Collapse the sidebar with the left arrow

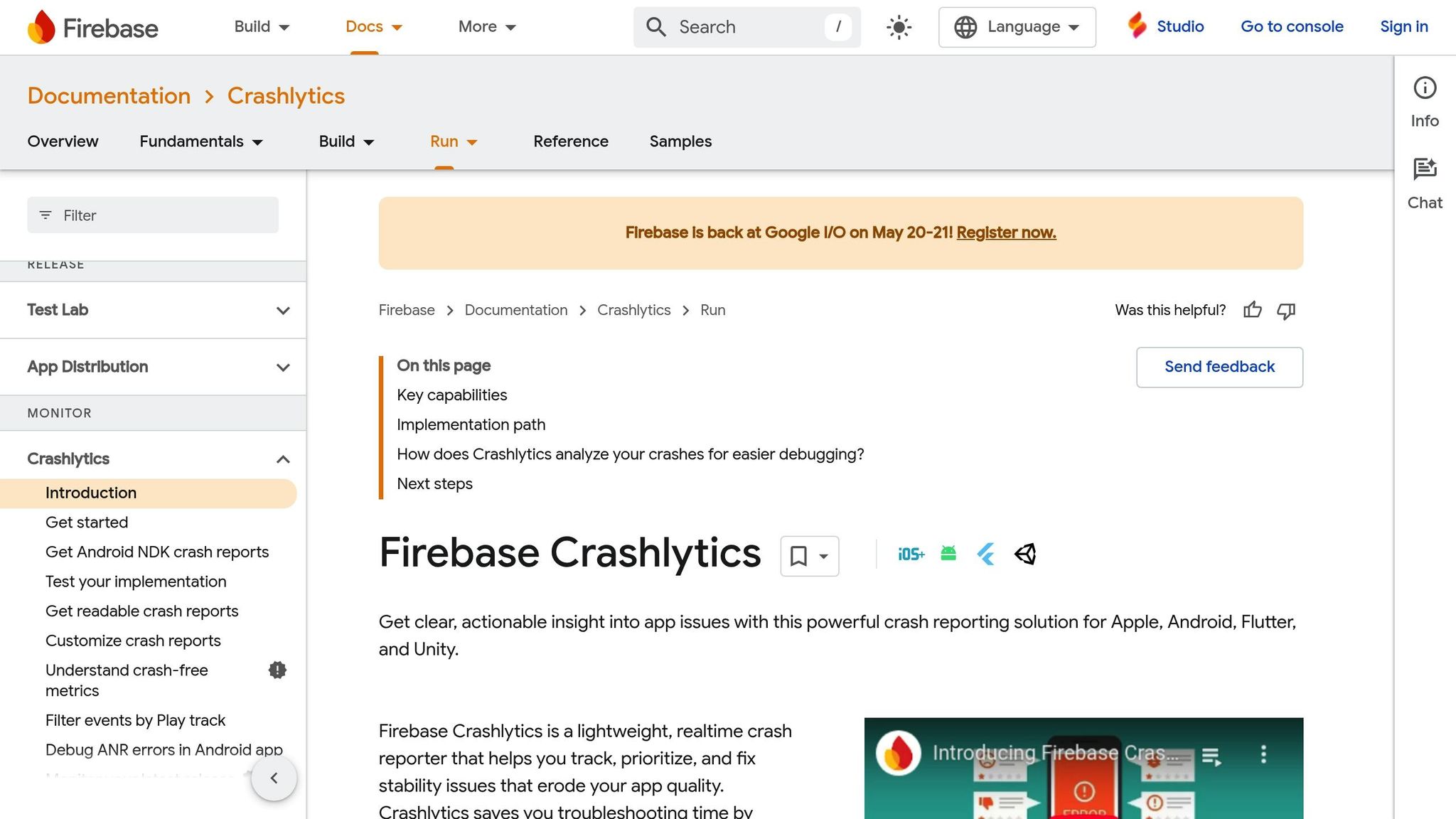[274, 778]
